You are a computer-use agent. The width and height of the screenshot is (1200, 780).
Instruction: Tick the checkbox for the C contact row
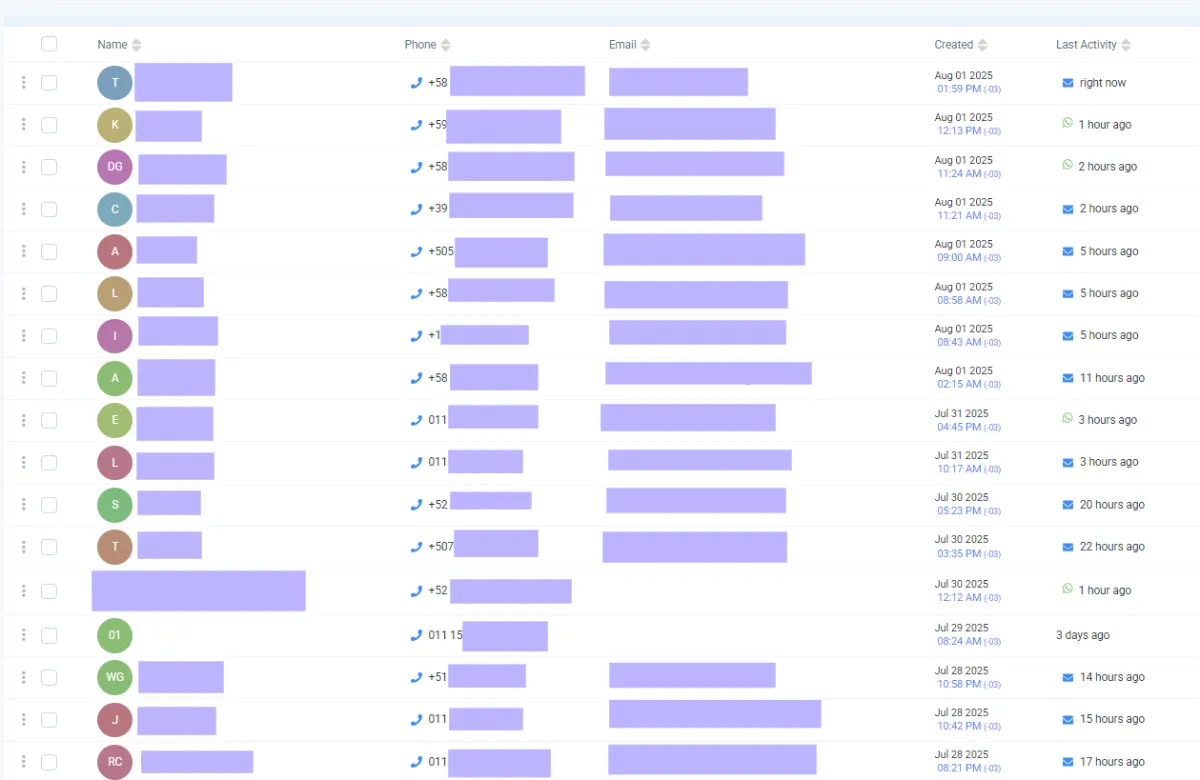point(49,209)
